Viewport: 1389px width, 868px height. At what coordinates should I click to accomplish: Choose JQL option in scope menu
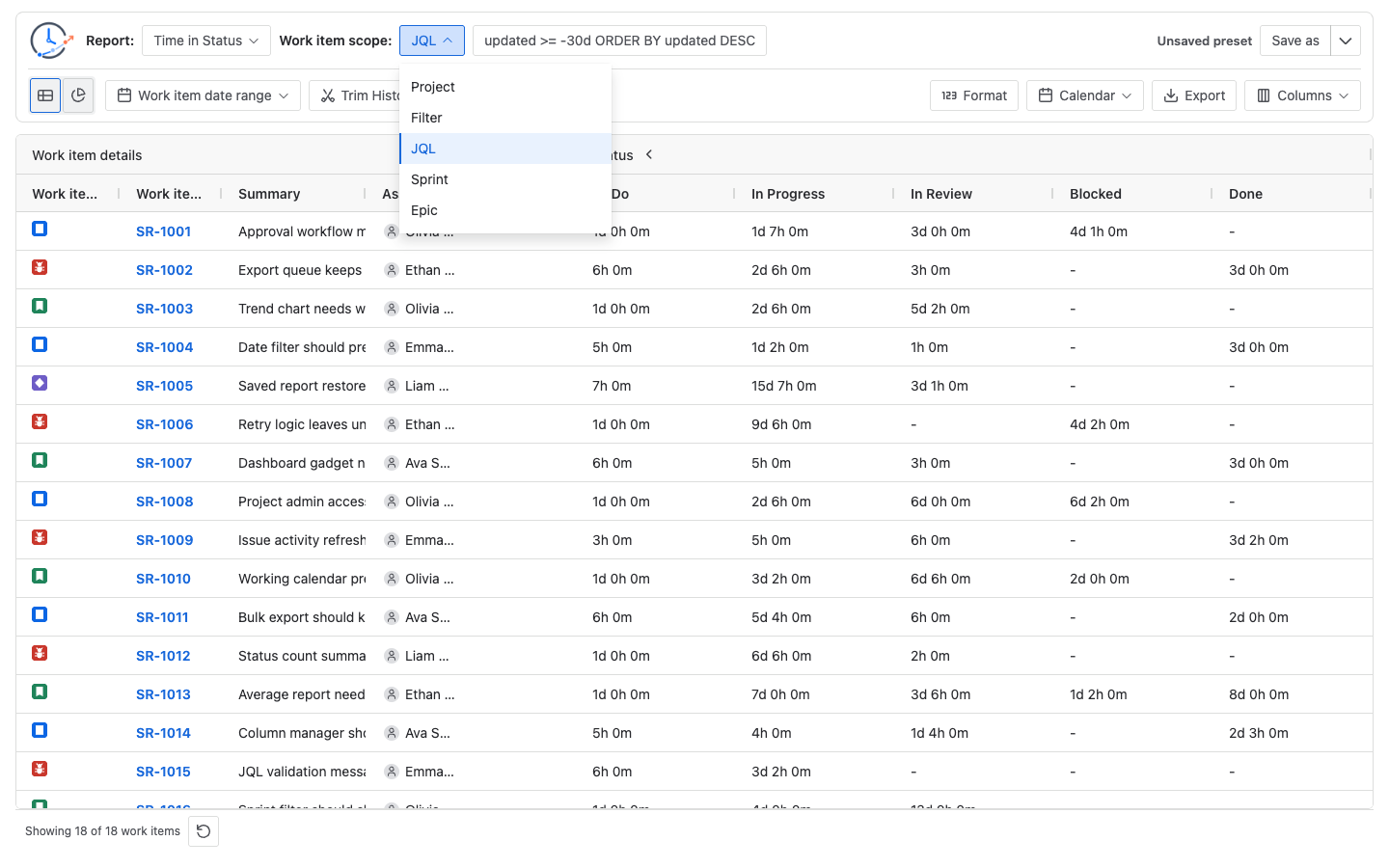tap(505, 149)
